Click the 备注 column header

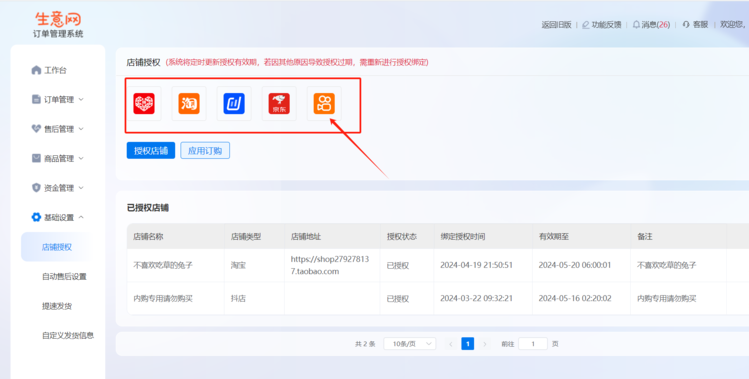(644, 237)
